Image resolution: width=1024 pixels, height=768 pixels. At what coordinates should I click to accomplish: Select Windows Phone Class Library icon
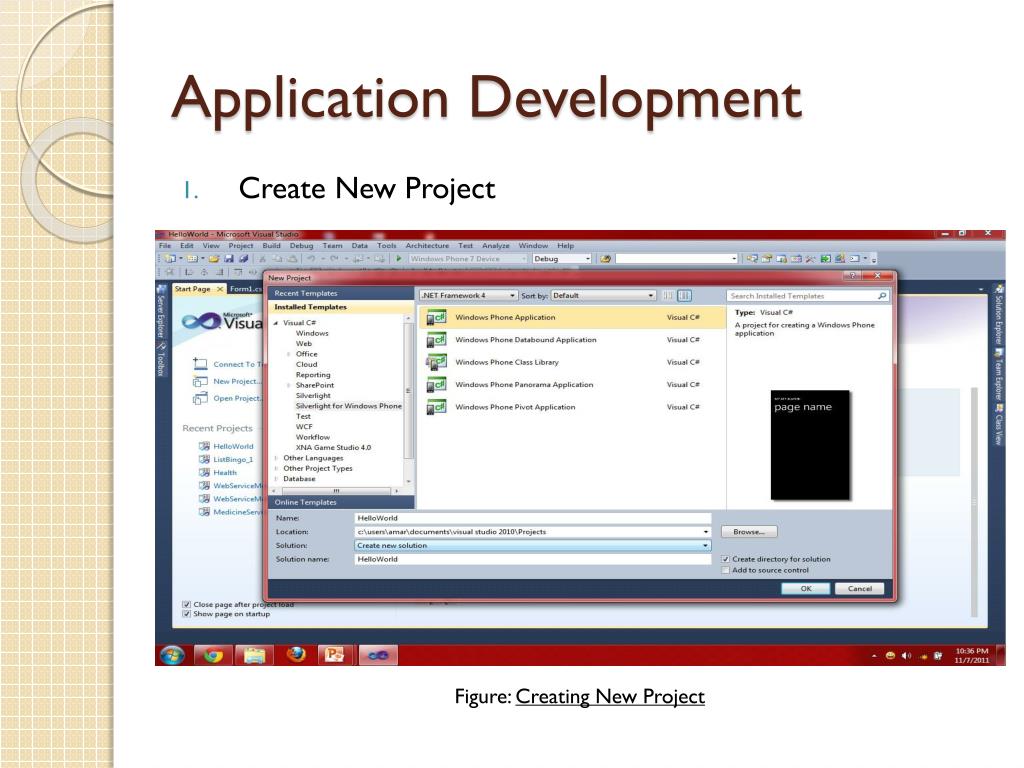click(436, 362)
